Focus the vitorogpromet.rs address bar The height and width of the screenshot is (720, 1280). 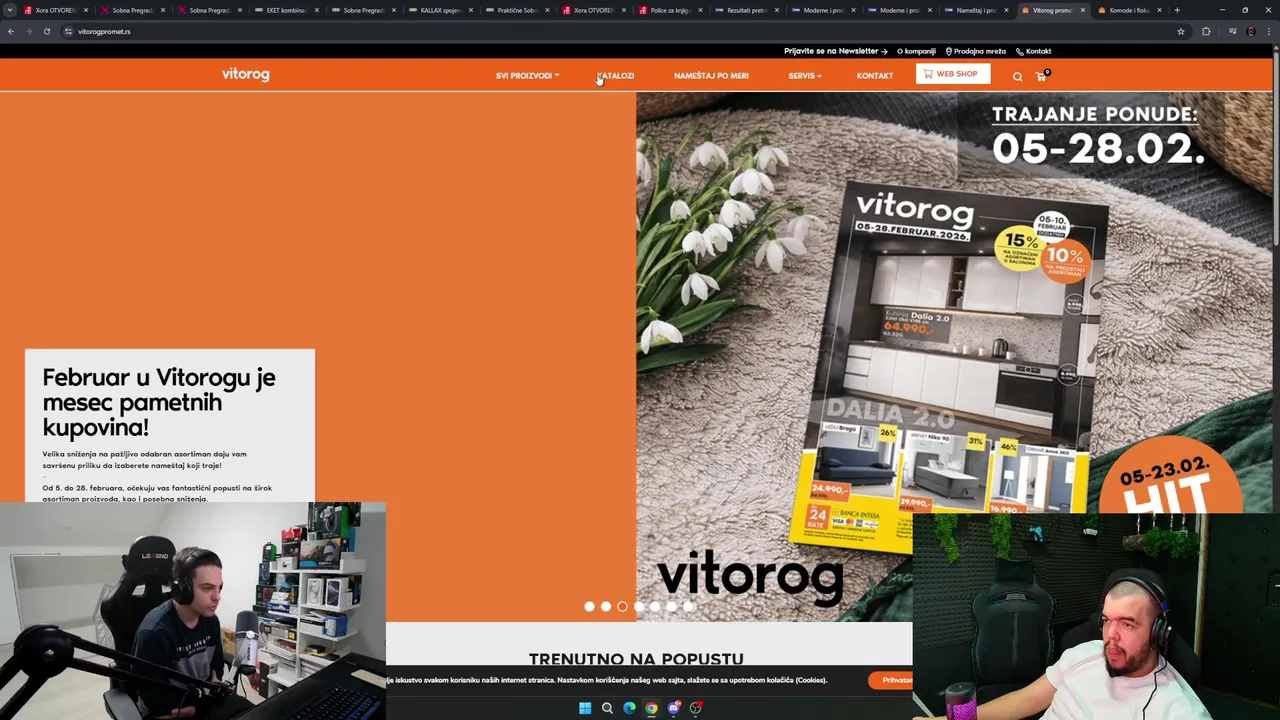(x=620, y=31)
